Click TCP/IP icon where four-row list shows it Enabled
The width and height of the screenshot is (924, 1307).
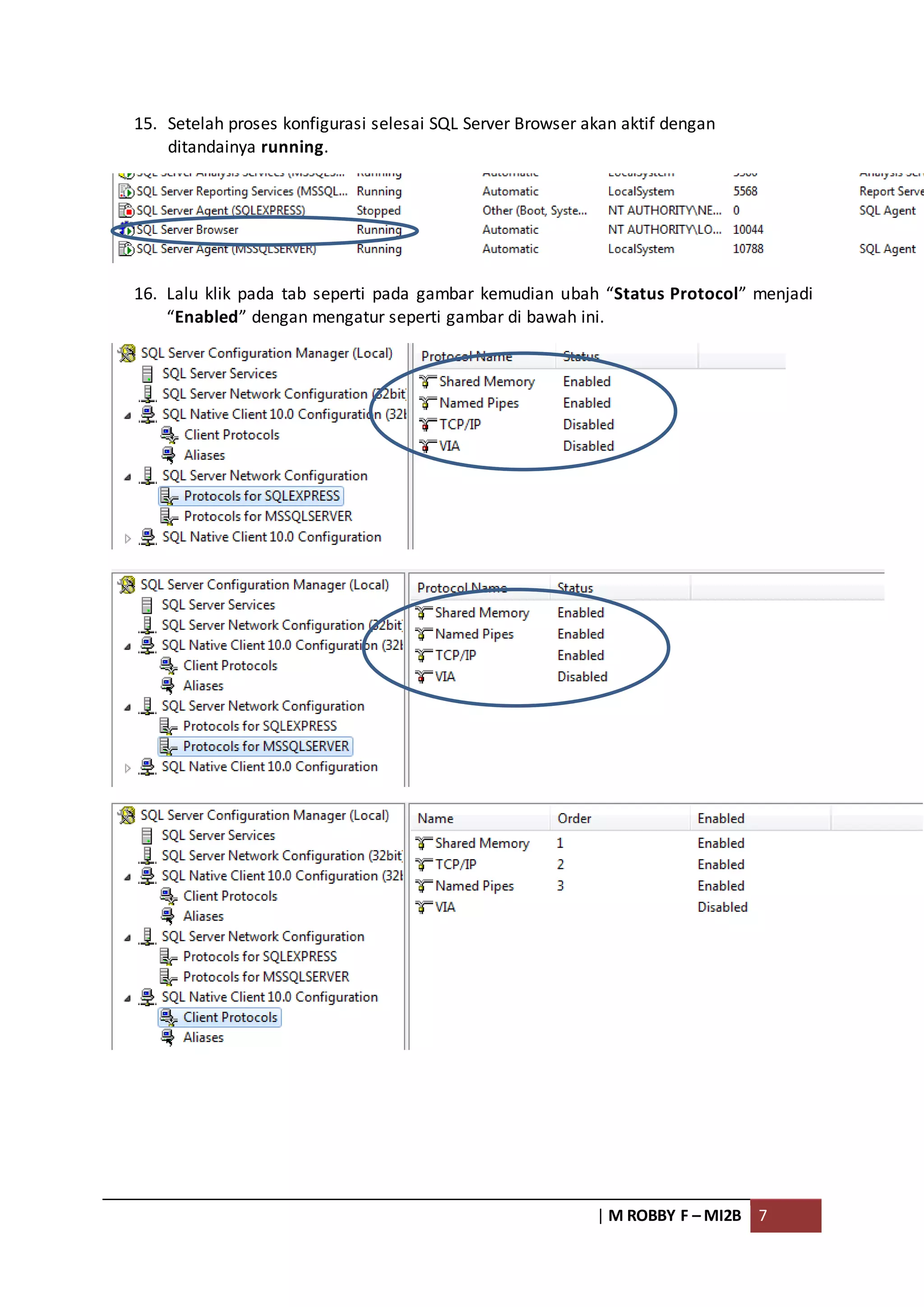(424, 656)
